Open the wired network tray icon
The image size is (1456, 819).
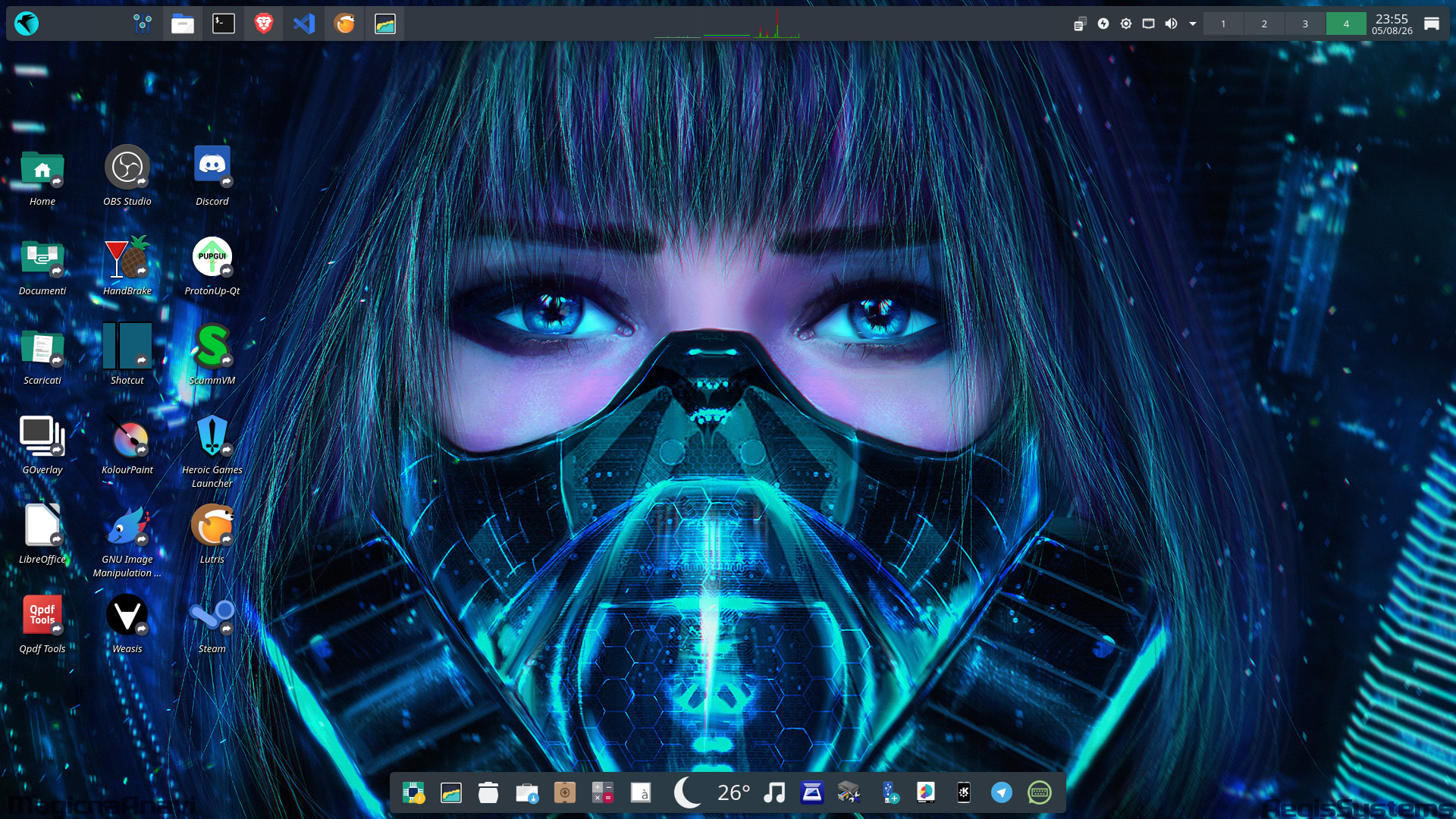pyautogui.click(x=1149, y=24)
